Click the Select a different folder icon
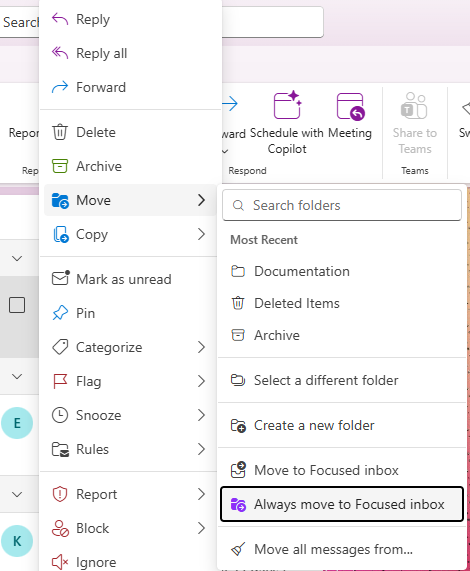470x571 pixels. pos(238,380)
